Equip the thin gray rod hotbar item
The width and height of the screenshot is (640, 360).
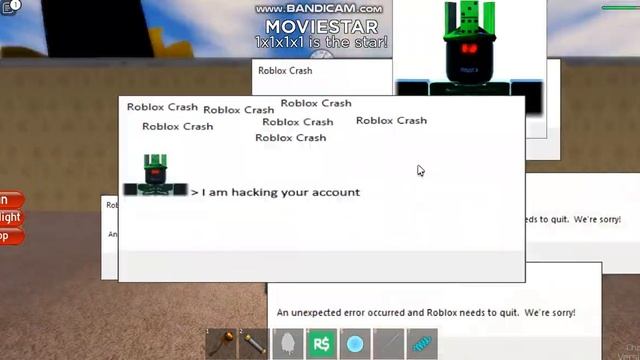[389, 344]
